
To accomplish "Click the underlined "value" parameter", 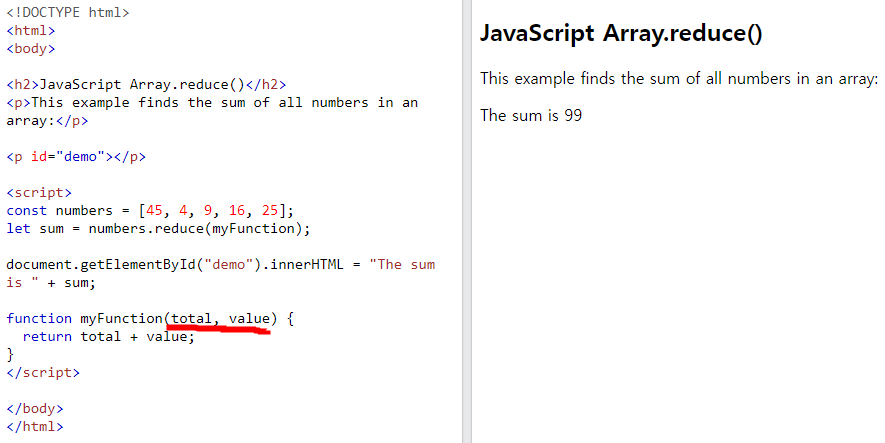I will 249,318.
